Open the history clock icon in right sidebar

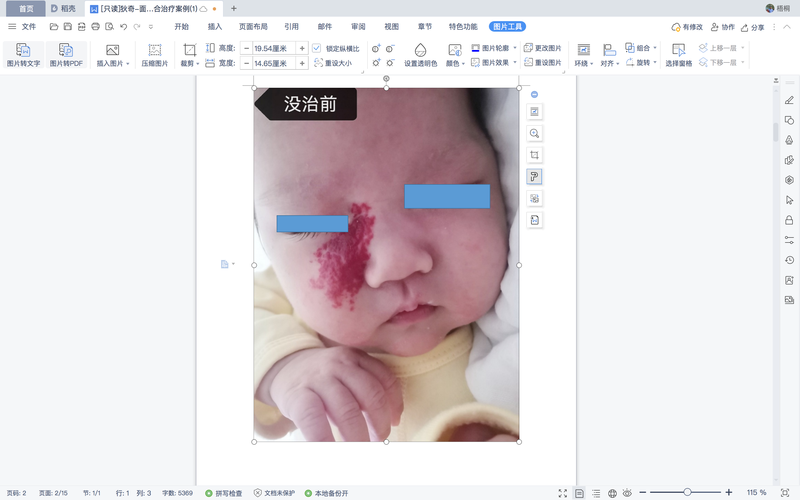point(789,260)
